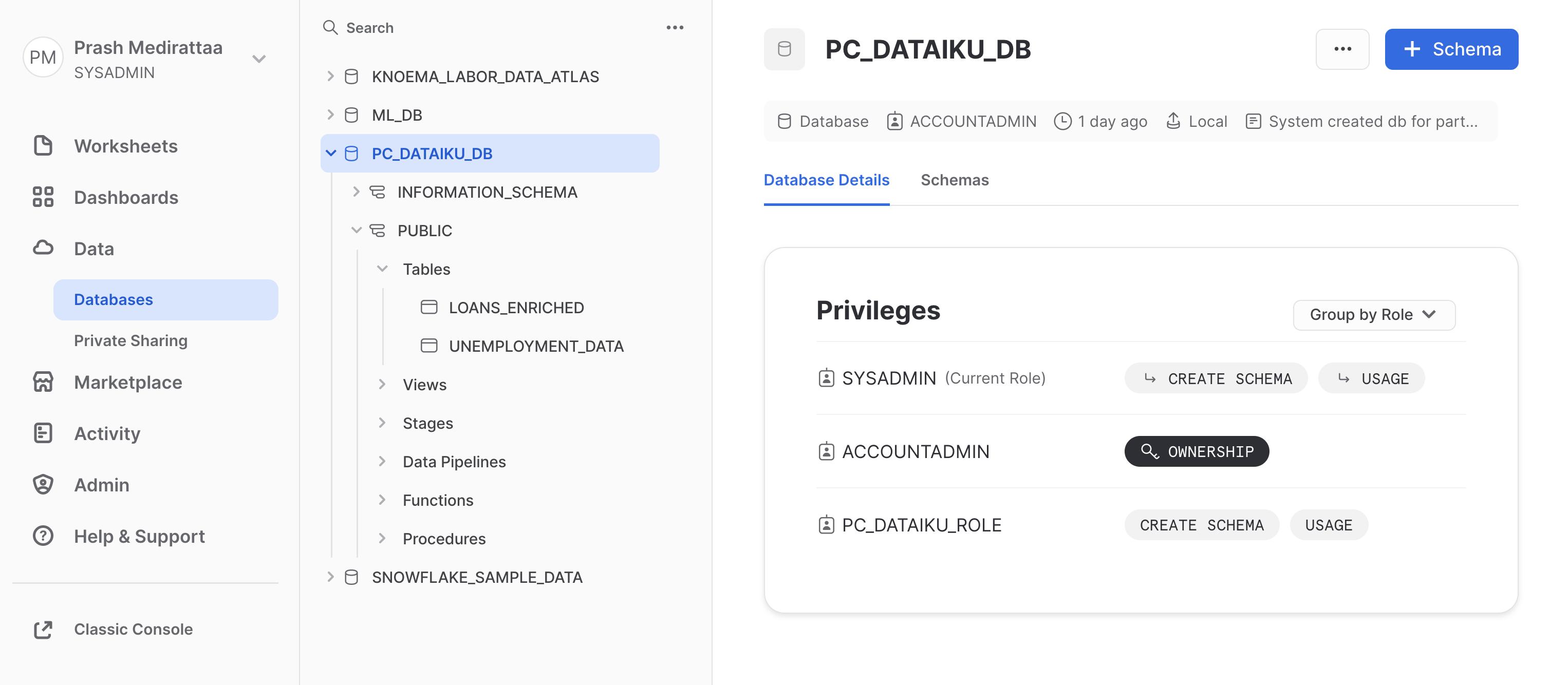Click the blue + Schema button
This screenshot has width=1568, height=685.
(x=1450, y=49)
